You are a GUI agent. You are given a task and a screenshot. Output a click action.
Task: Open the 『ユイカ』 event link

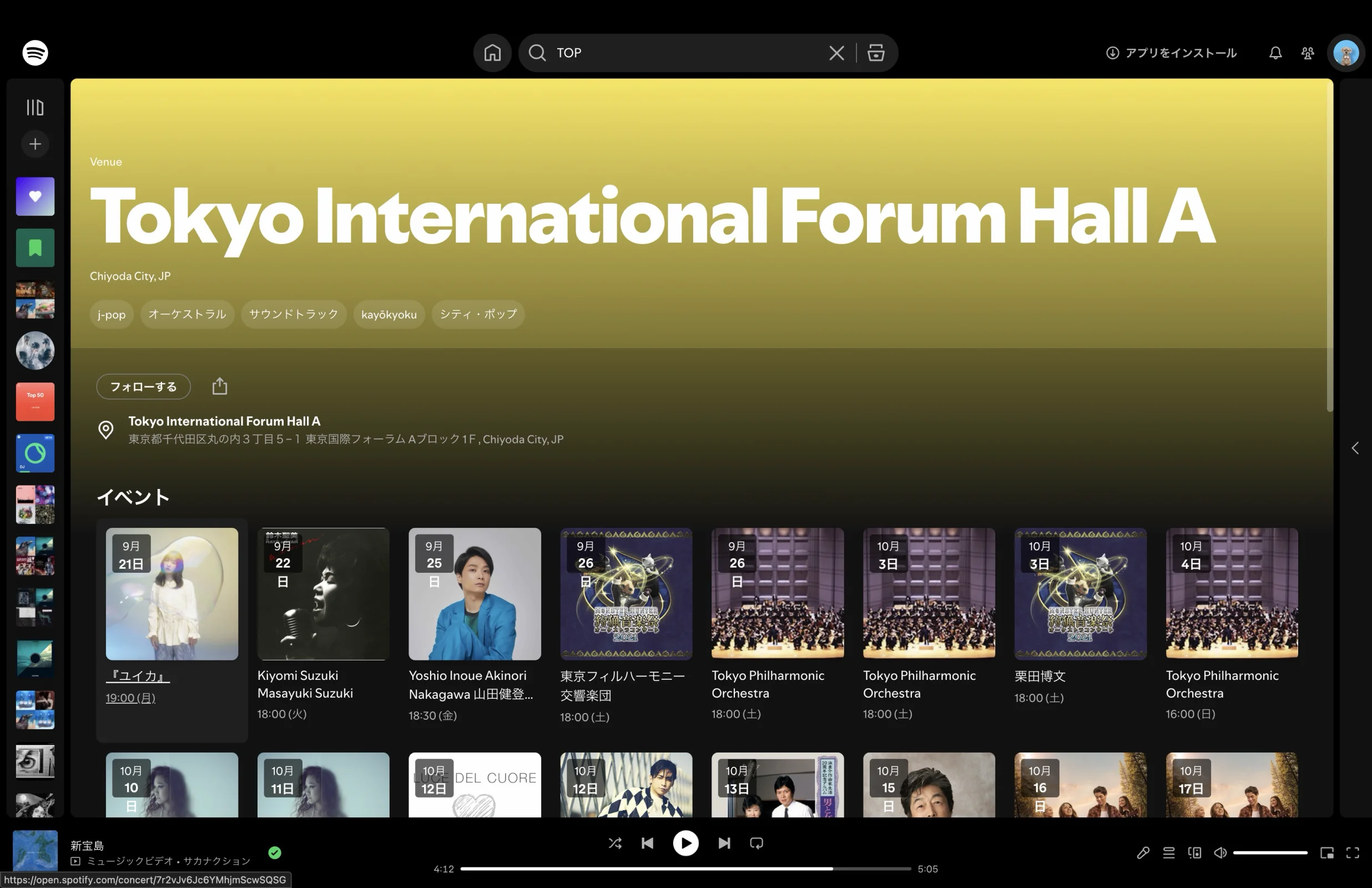tap(138, 676)
